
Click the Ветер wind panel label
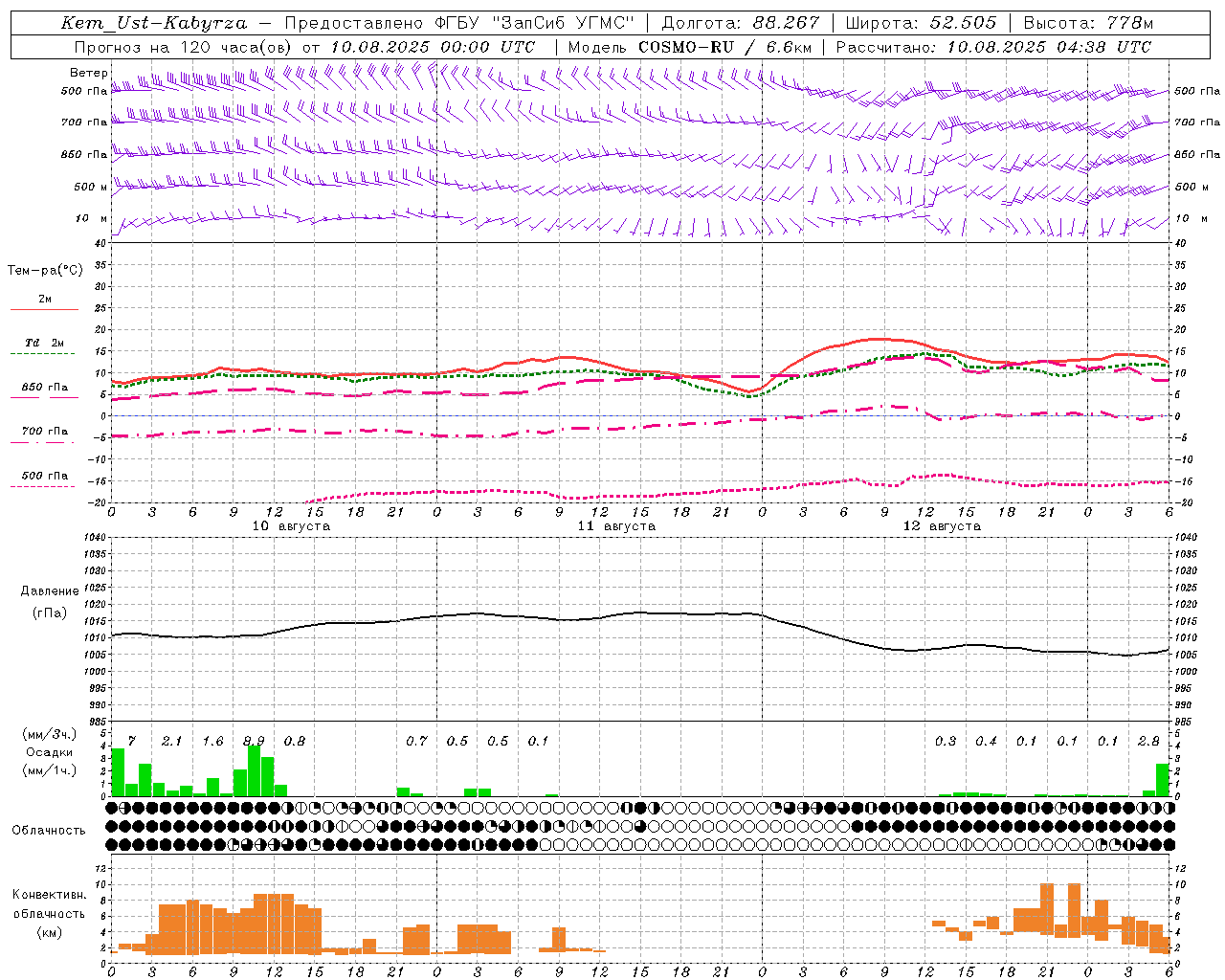click(x=89, y=73)
